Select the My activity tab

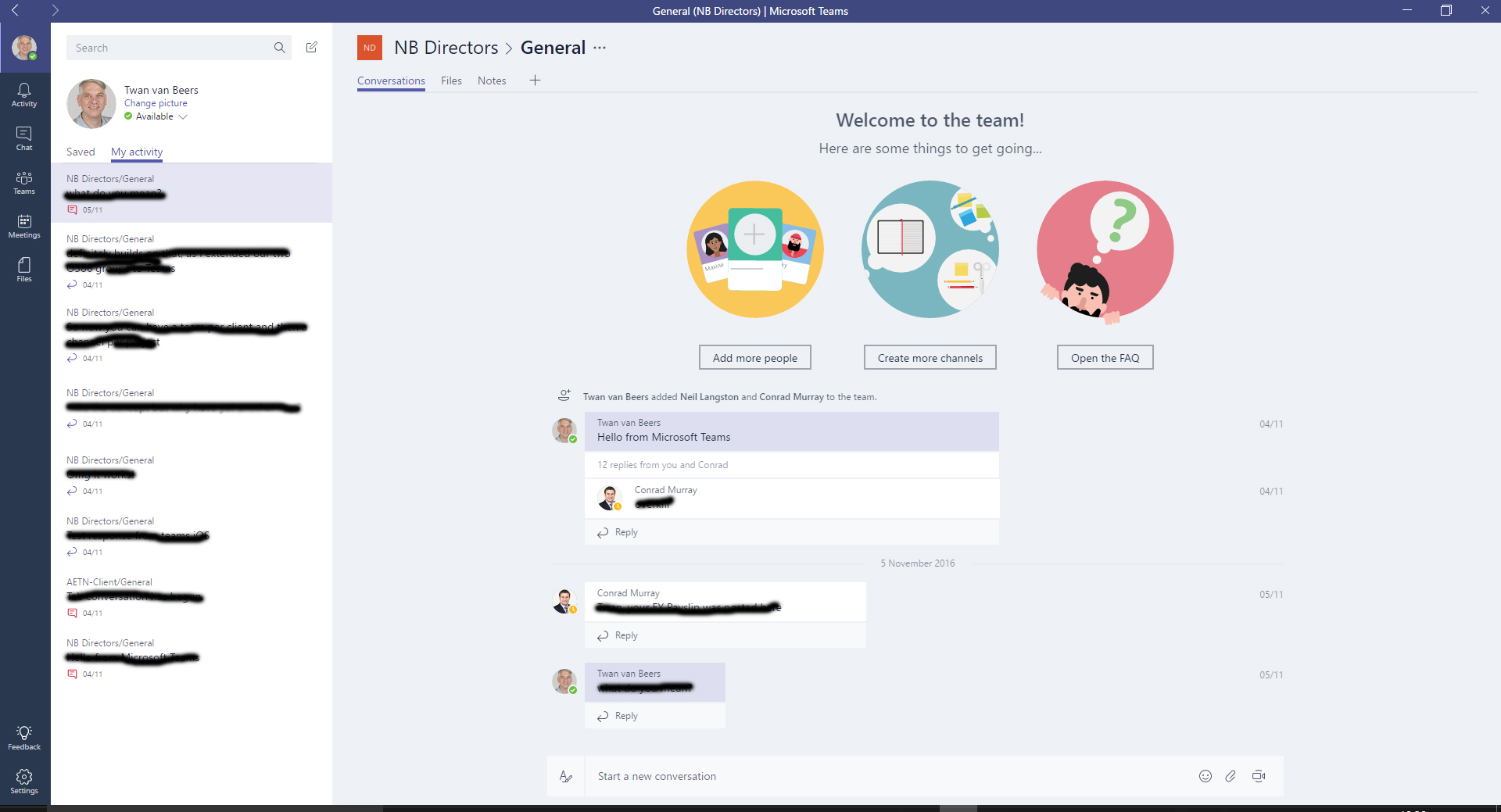click(137, 152)
